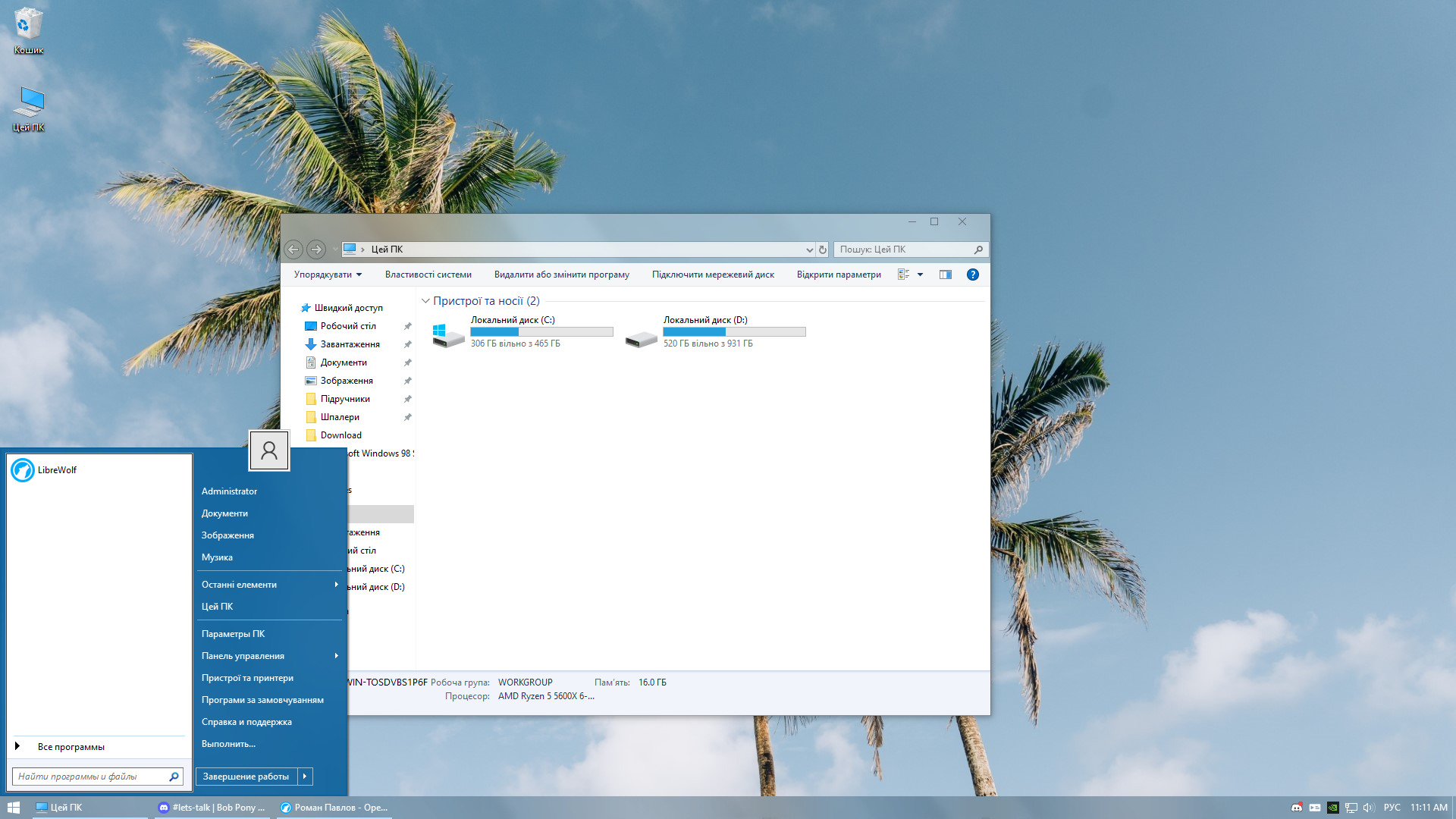Click the volume speaker tray icon
Viewport: 1456px width, 819px height.
coord(1368,808)
